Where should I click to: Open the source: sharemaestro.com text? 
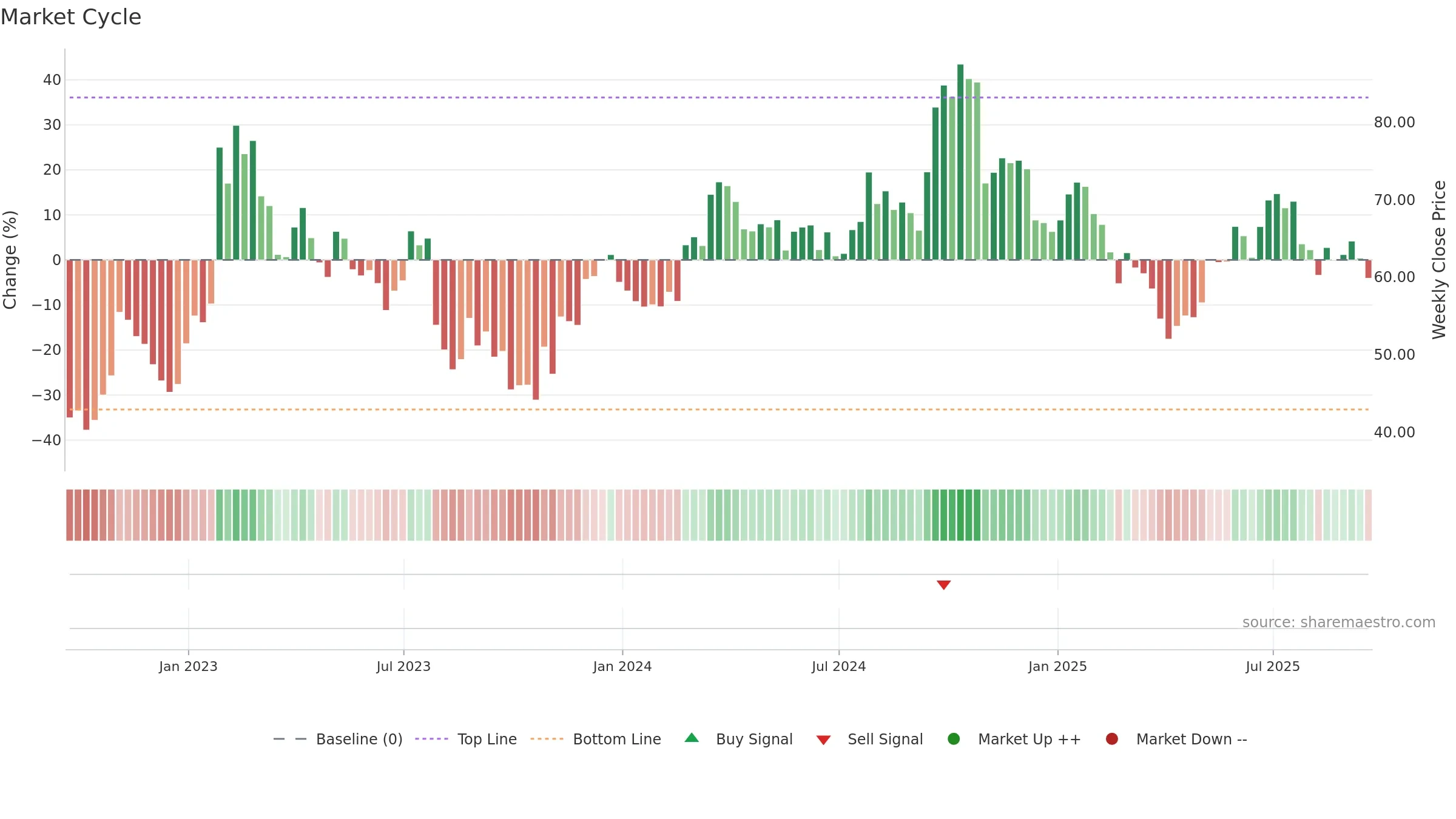pos(1339,622)
